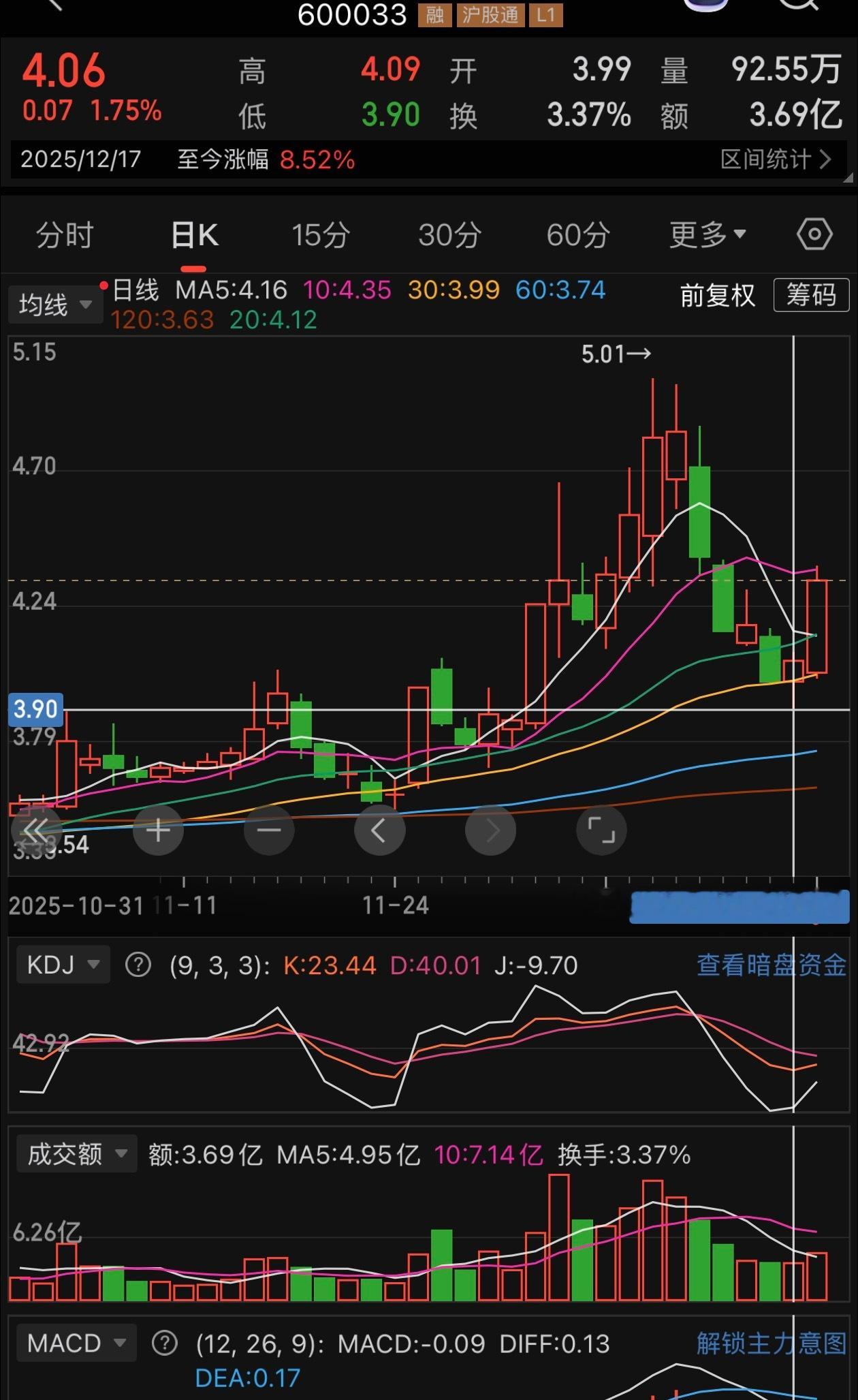This screenshot has width=858, height=1400.
Task: Tap the 5.01 high price marker
Action: click(616, 354)
